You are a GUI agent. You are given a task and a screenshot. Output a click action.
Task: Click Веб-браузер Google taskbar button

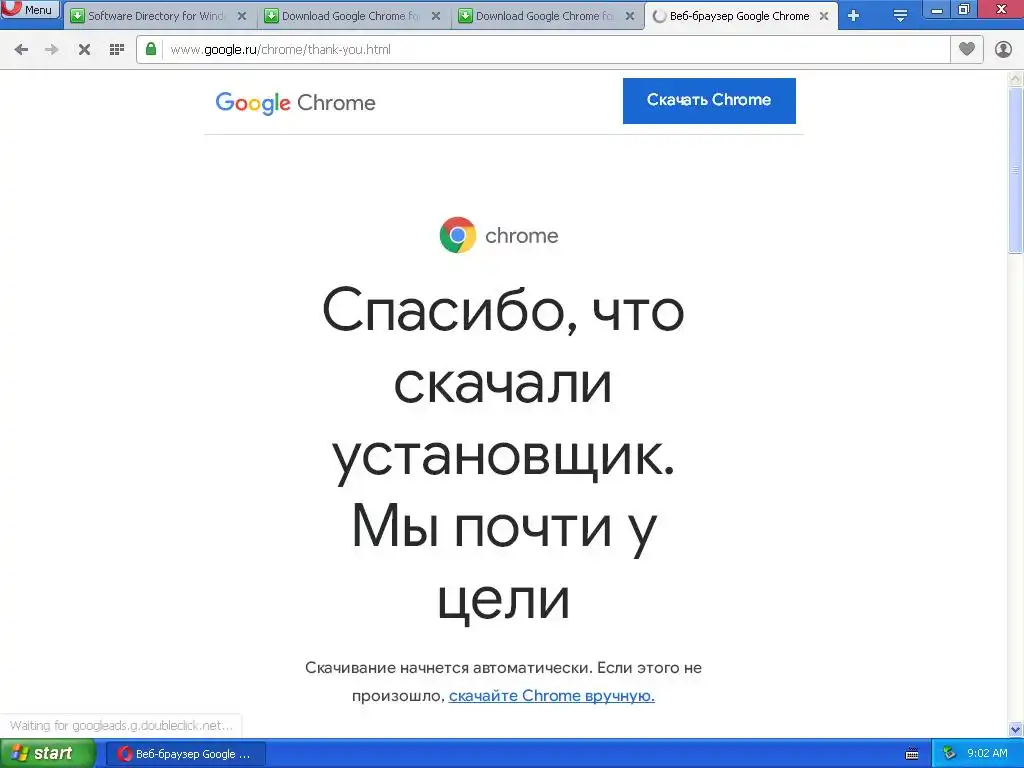coord(185,754)
